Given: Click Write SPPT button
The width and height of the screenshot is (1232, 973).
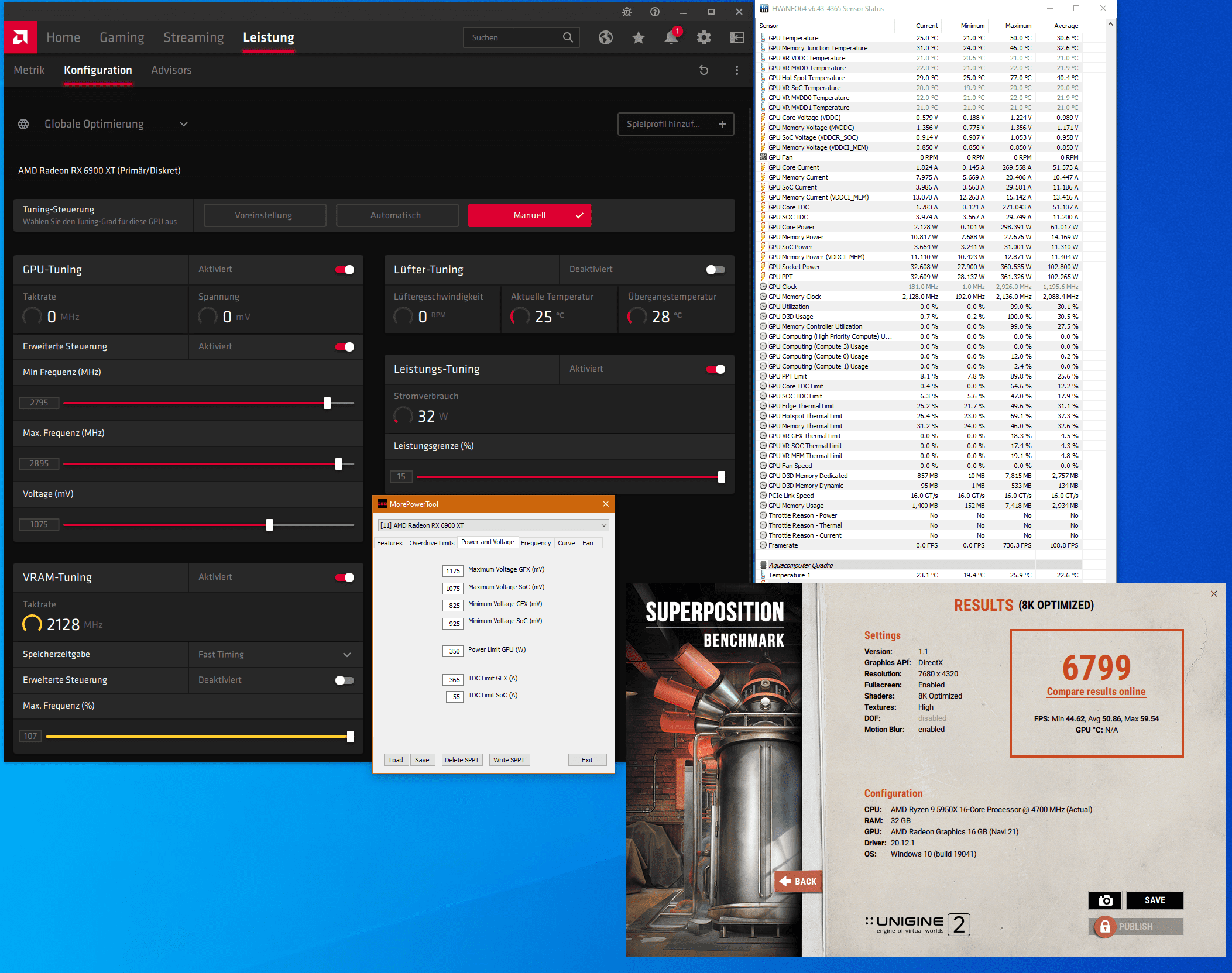Looking at the screenshot, I should point(509,760).
